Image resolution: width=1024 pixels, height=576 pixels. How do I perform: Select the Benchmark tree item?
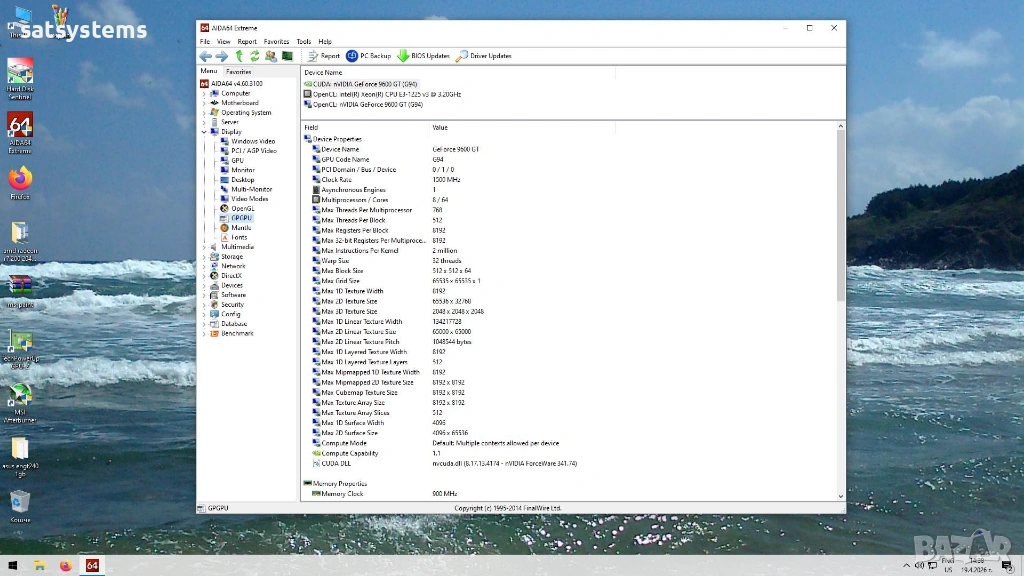point(237,333)
